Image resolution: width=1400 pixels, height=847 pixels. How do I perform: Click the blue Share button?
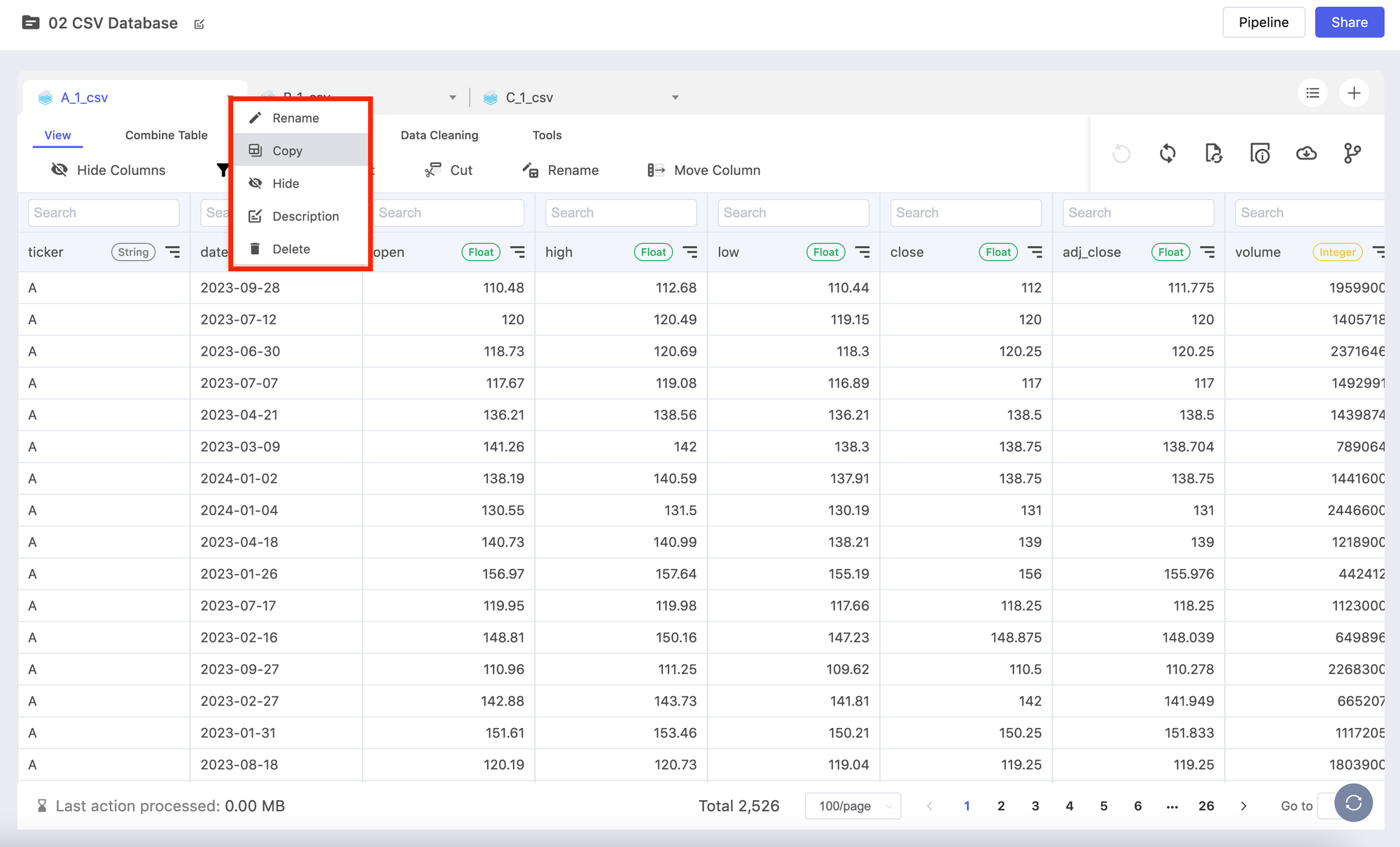pyautogui.click(x=1349, y=22)
